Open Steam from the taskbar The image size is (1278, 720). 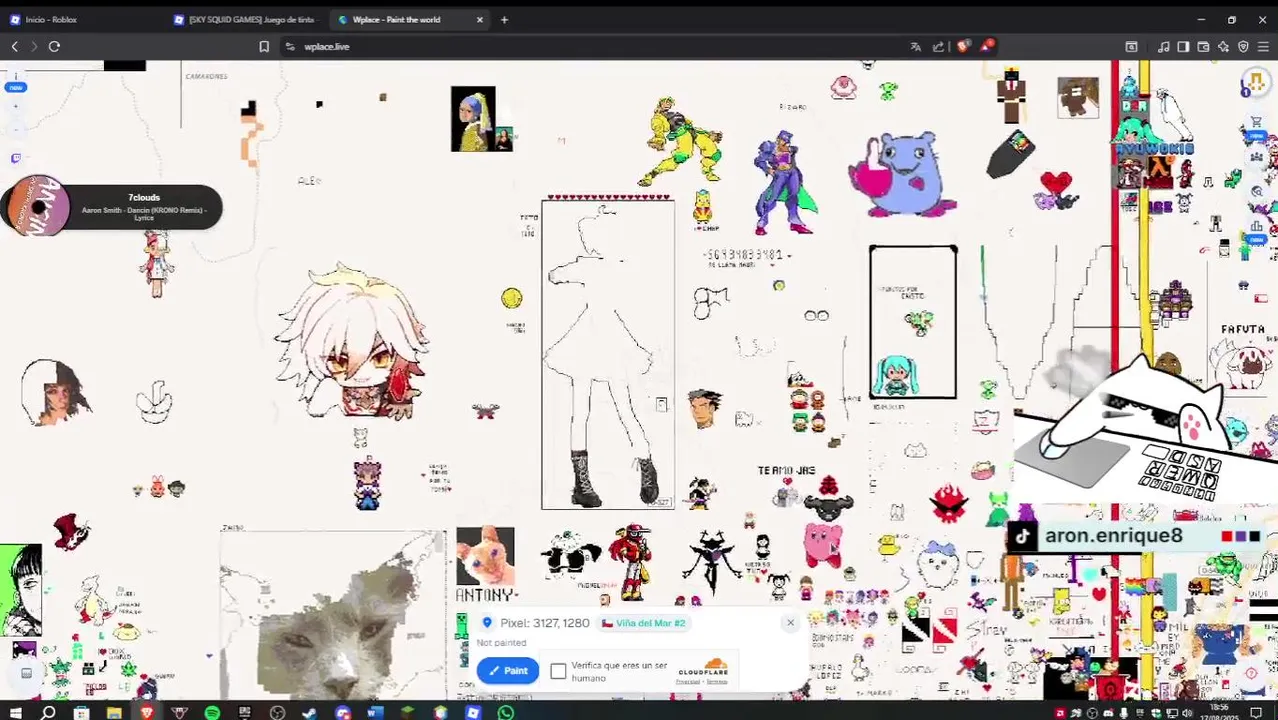click(309, 712)
